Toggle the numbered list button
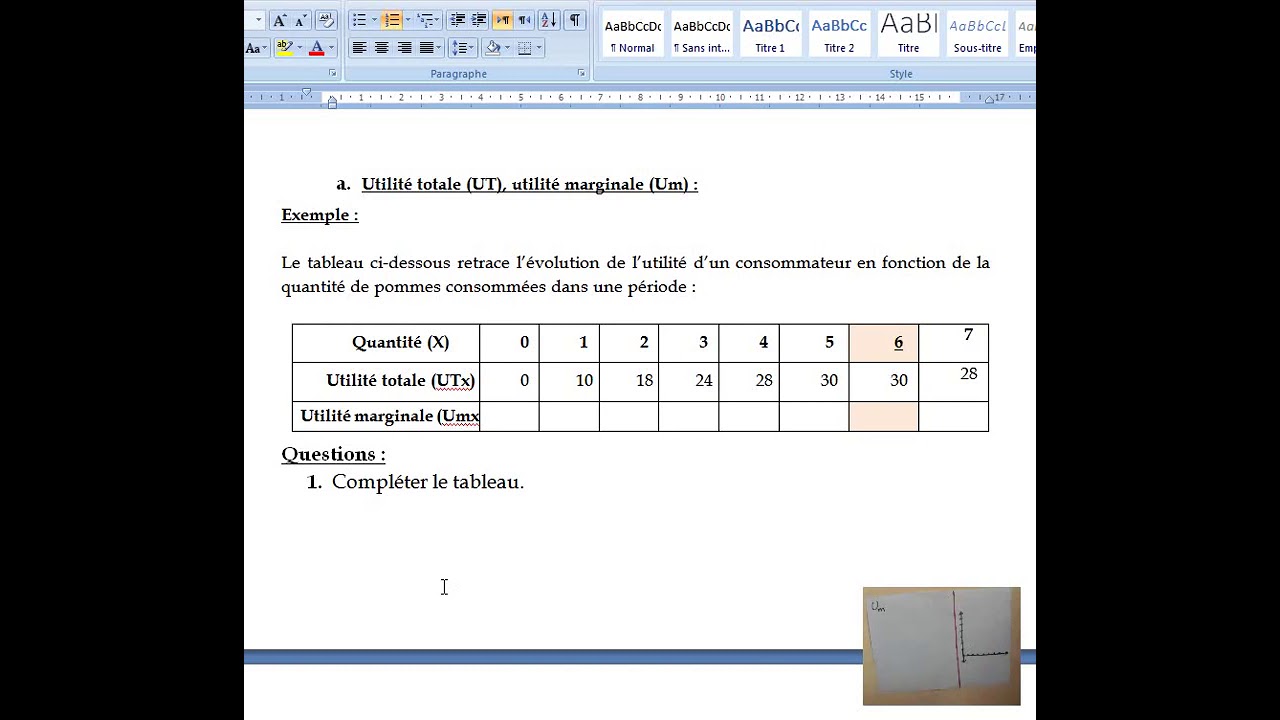The height and width of the screenshot is (720, 1280). click(392, 20)
